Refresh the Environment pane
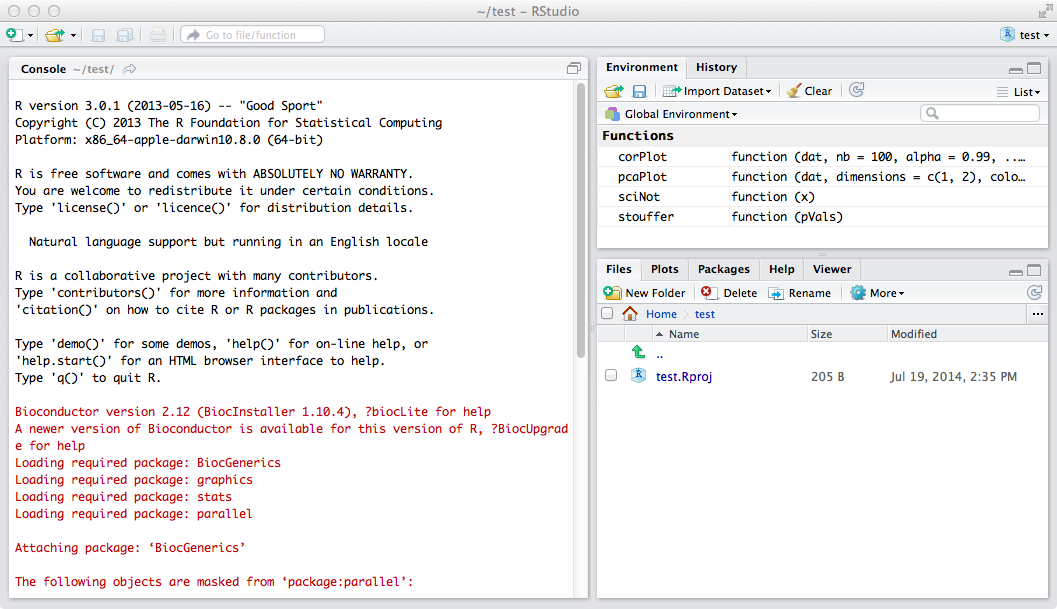This screenshot has height=609, width=1057. coord(856,90)
